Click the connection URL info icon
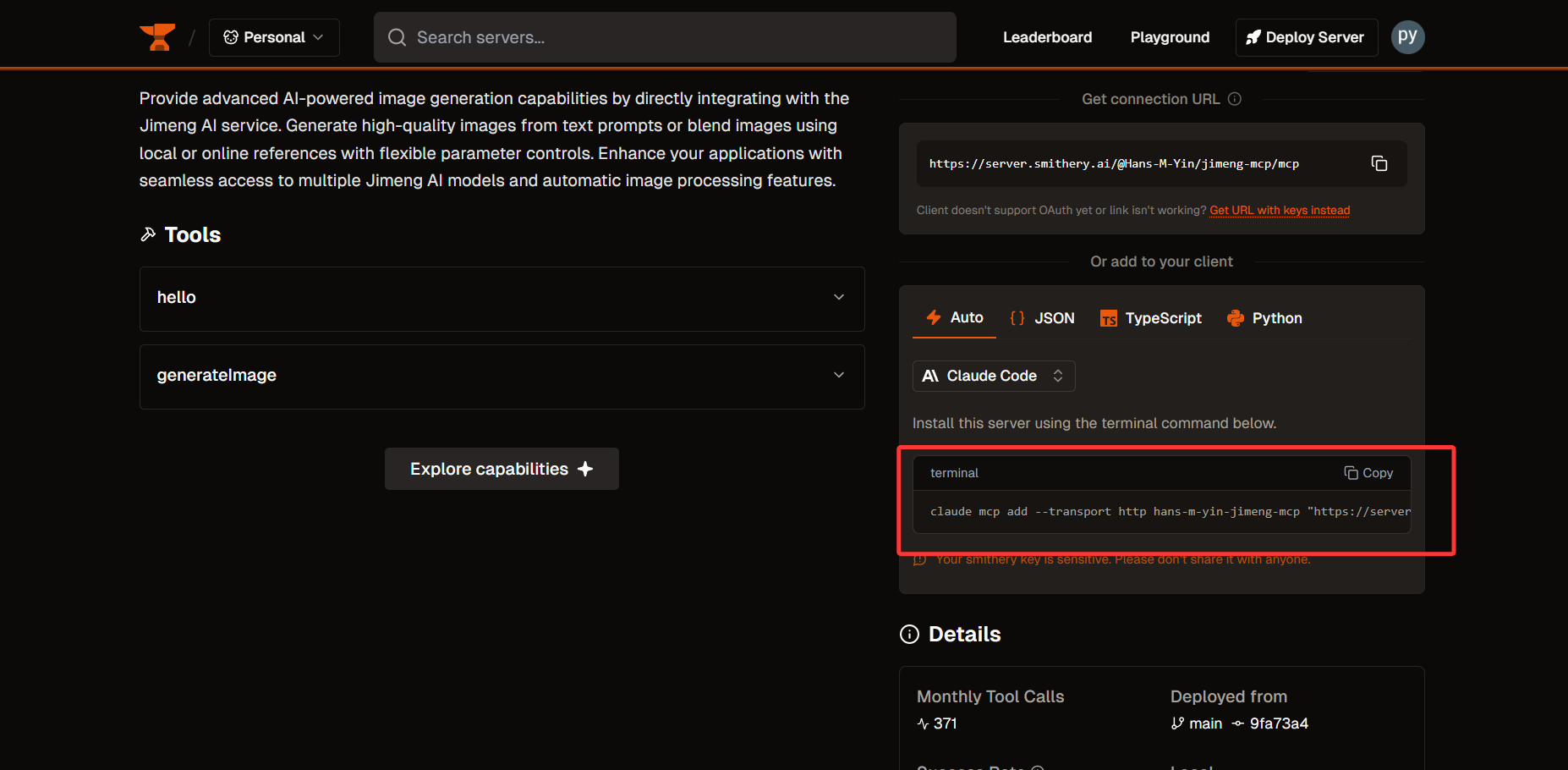This screenshot has width=1568, height=770. pos(1235,99)
